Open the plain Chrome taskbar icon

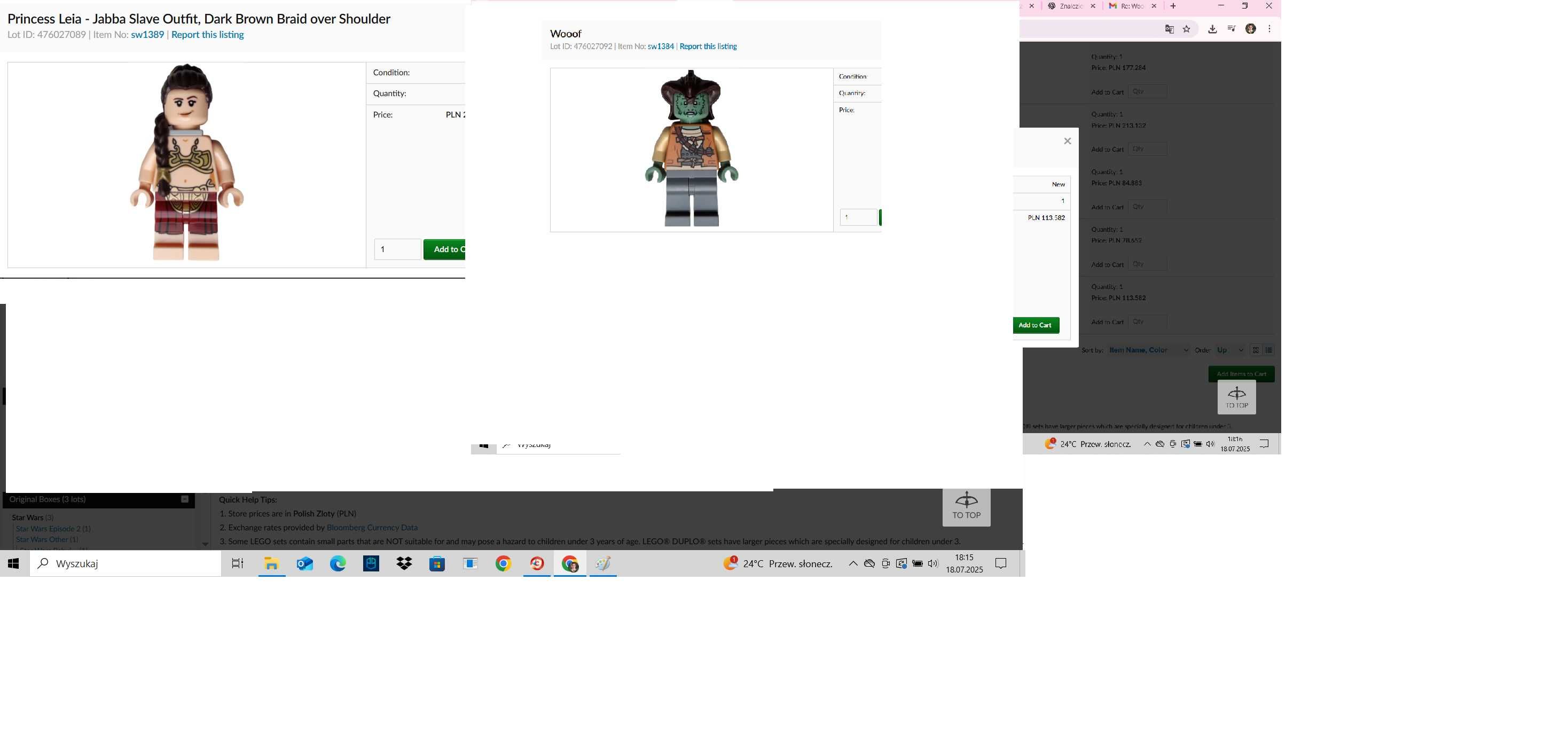(504, 563)
